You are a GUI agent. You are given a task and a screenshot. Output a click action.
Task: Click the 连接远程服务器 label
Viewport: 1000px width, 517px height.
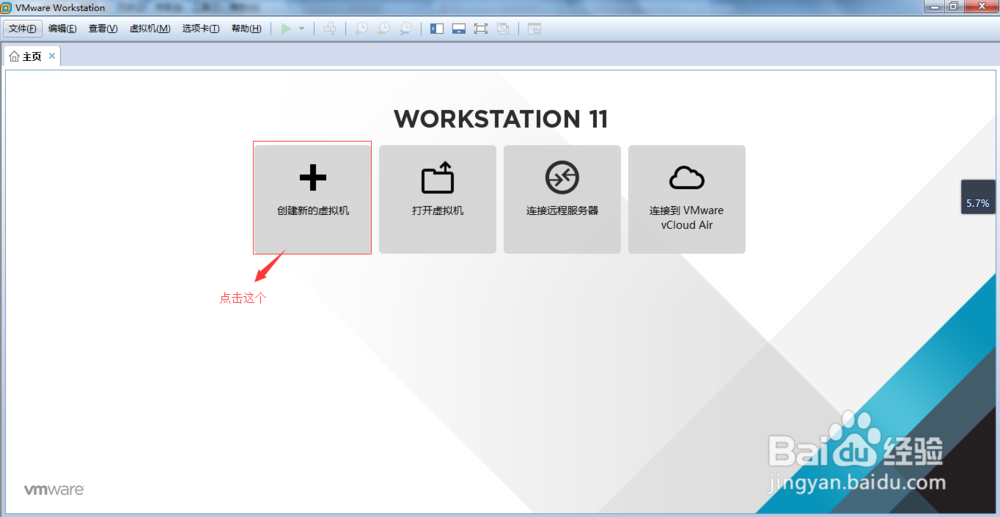[x=562, y=210]
